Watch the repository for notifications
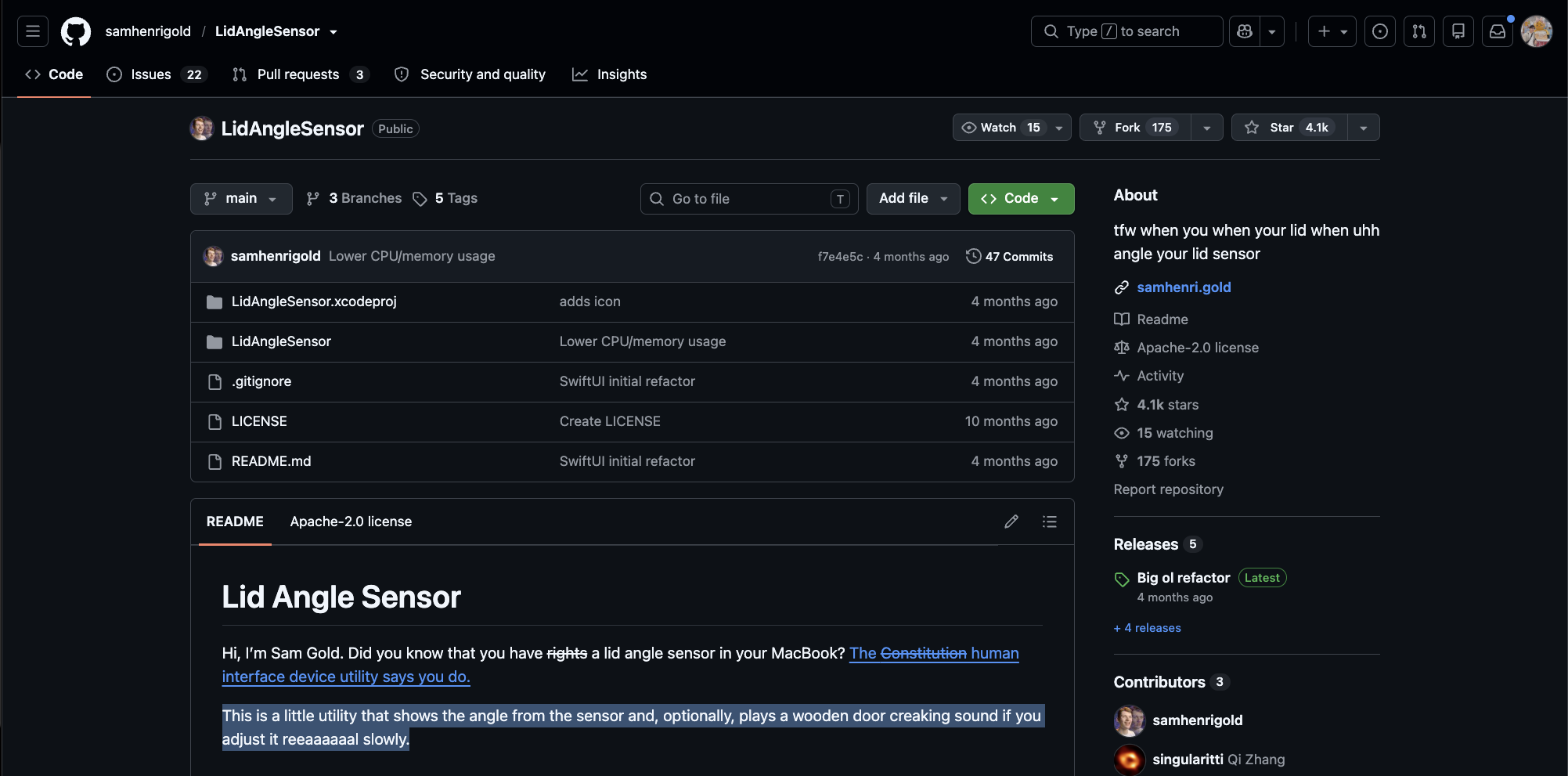The width and height of the screenshot is (1568, 776). [x=1011, y=128]
